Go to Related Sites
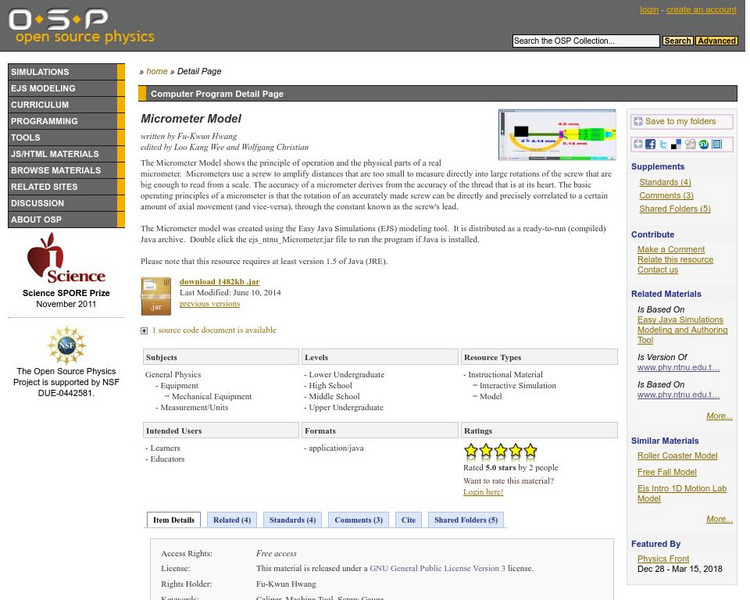This screenshot has width=750, height=600. point(66,187)
